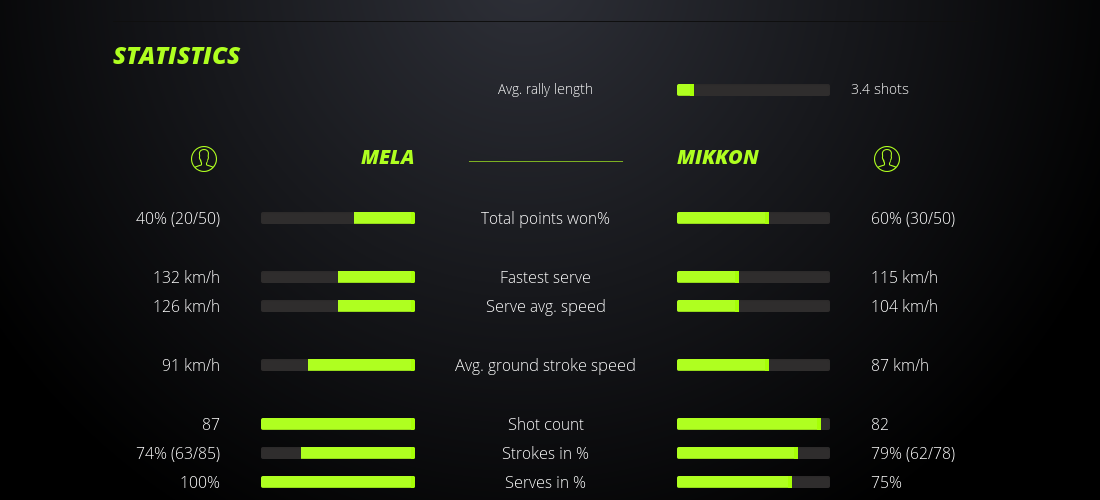Click Mikkon's Total points won bar
Viewport: 1100px width, 500px height.
[753, 218]
